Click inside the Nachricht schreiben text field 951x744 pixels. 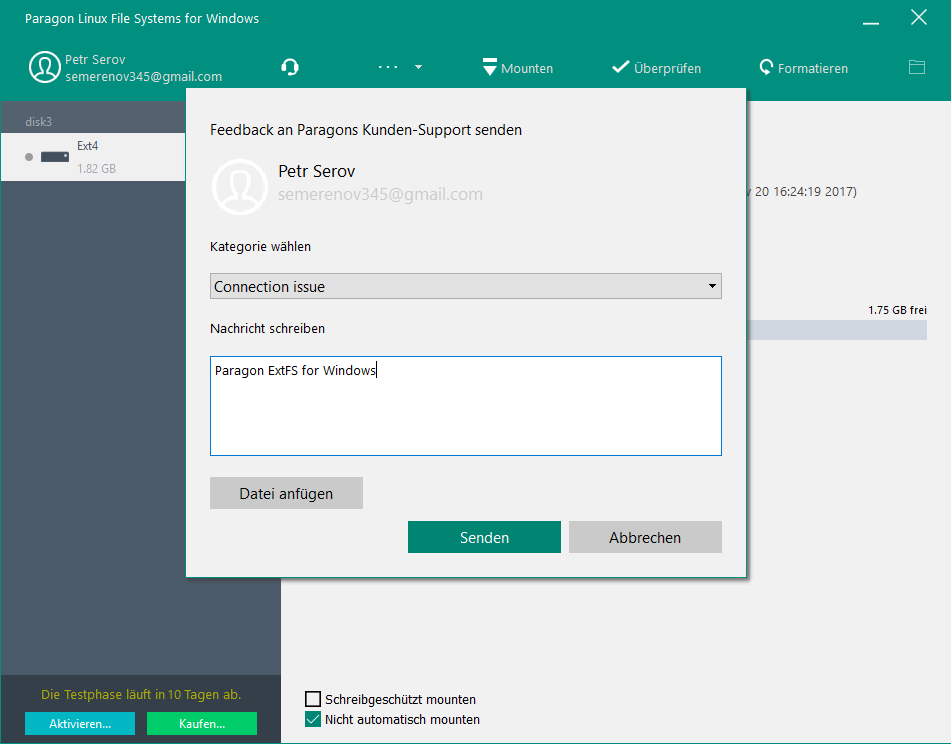(465, 406)
